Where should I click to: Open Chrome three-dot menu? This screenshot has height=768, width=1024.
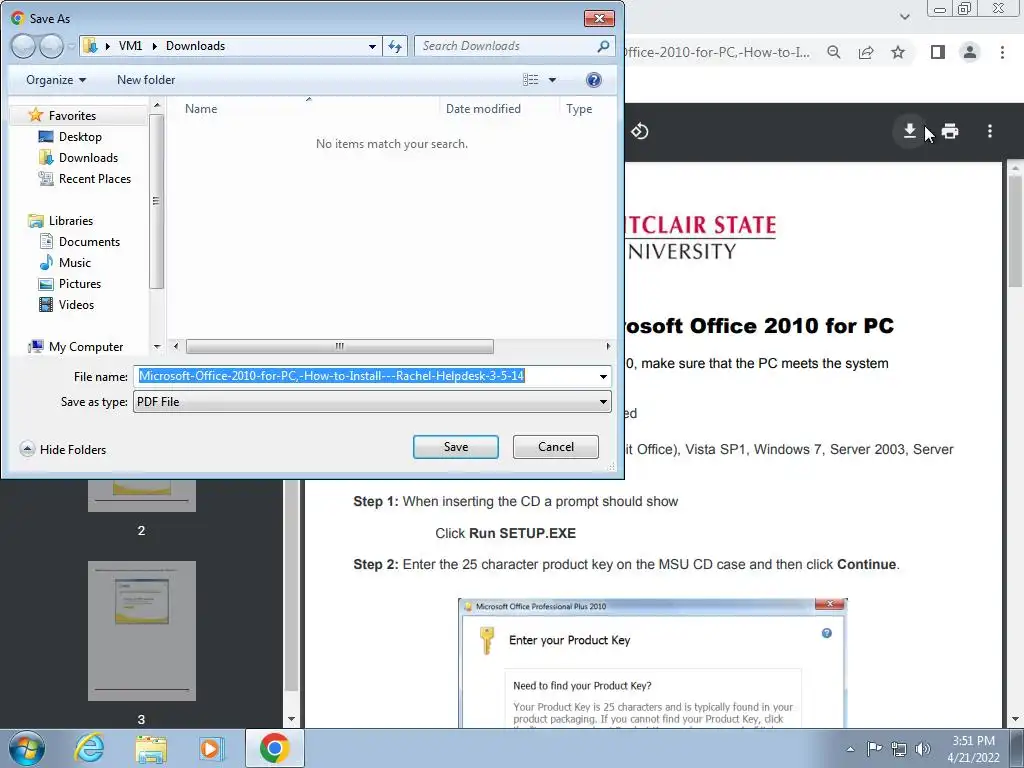1002,52
